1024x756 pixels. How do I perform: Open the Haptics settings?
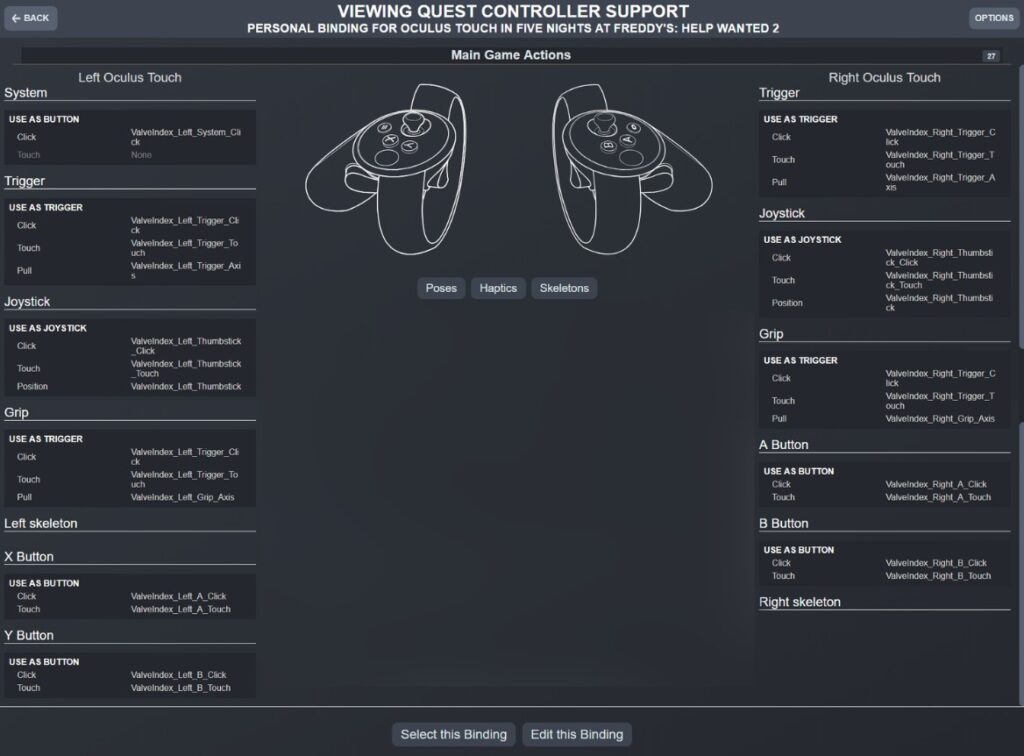[x=498, y=288]
